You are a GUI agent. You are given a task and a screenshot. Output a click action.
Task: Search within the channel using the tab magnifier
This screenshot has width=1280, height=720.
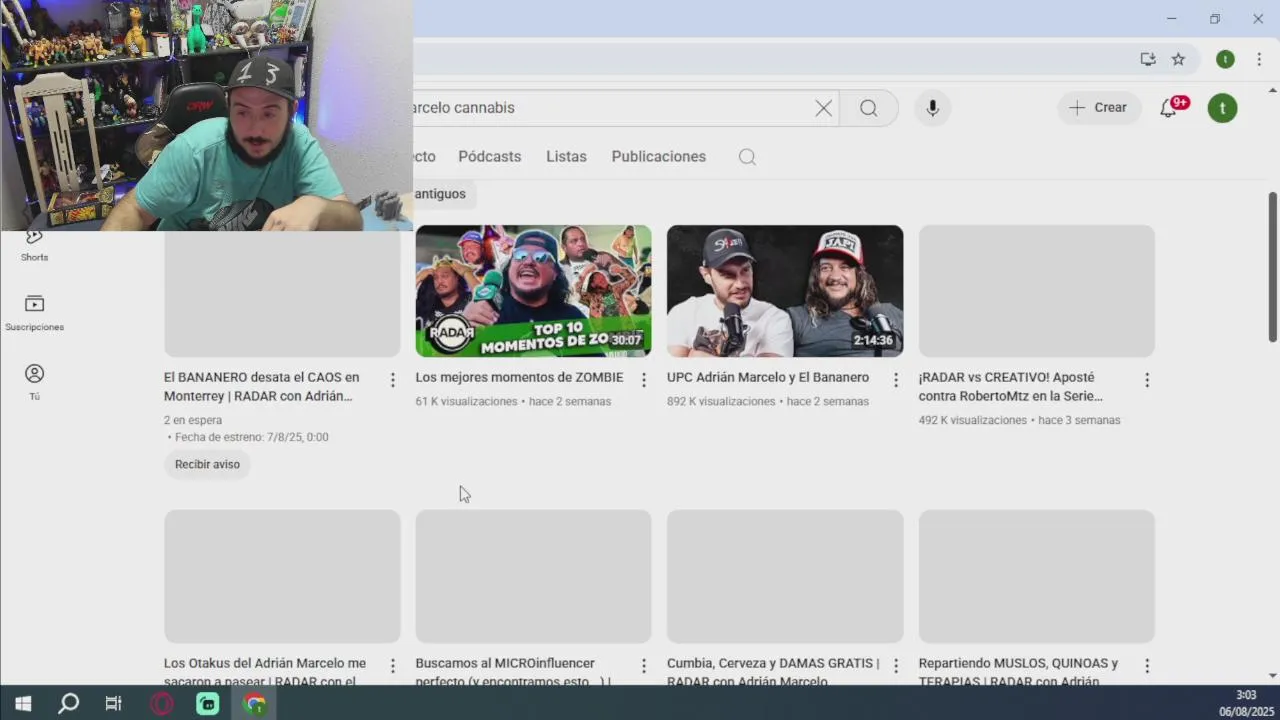747,157
